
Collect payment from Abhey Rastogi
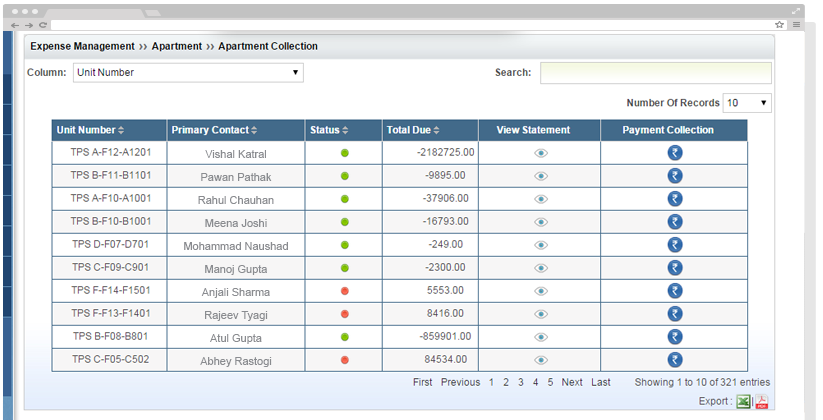[674, 360]
